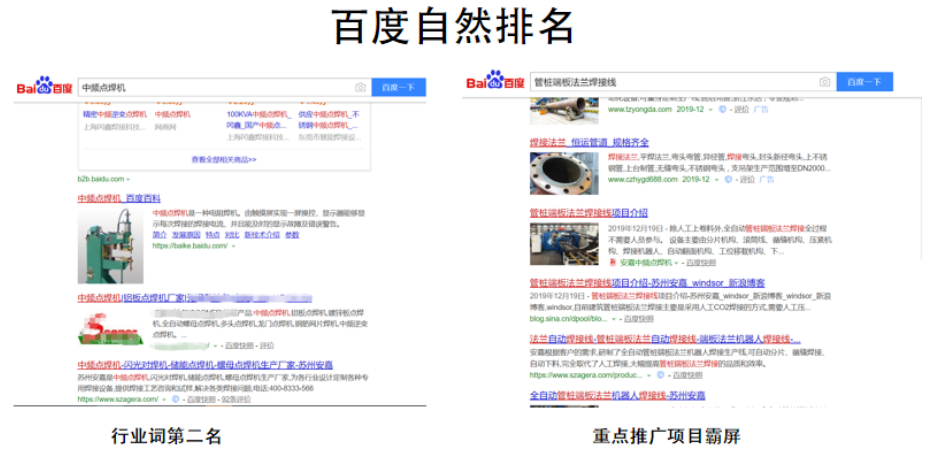Click 广告 label on the www.czhygd688.com row
Screen dimensions: 938x469
pyautogui.click(x=767, y=179)
